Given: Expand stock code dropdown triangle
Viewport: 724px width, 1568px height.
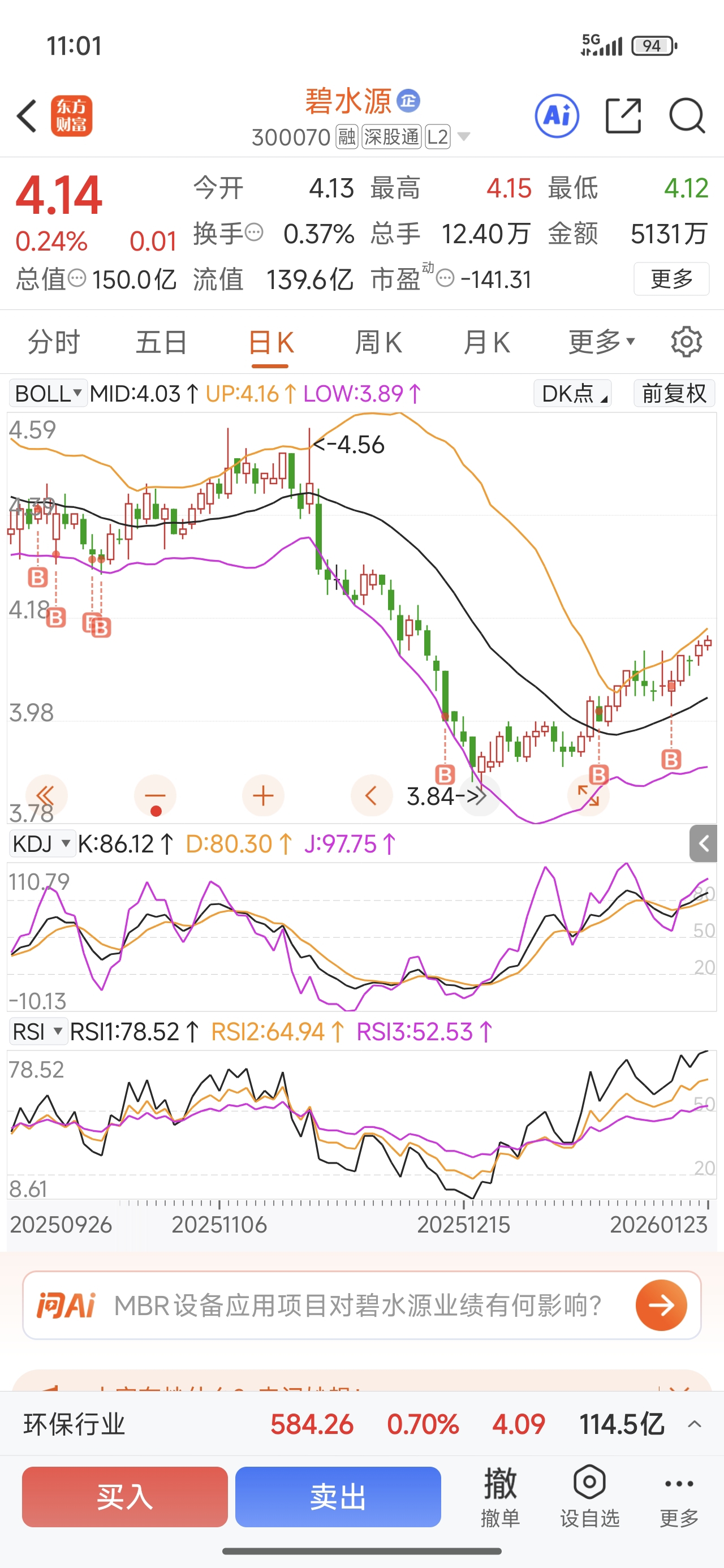Looking at the screenshot, I should (463, 136).
